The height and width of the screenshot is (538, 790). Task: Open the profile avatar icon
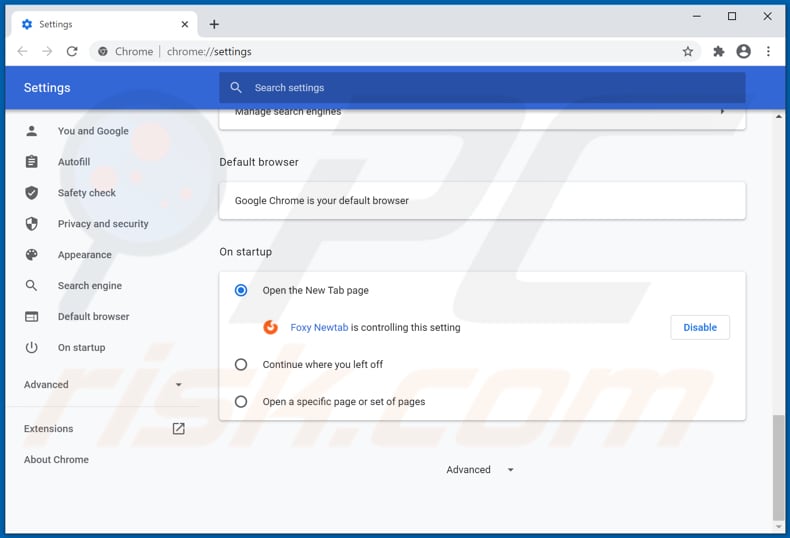click(744, 51)
